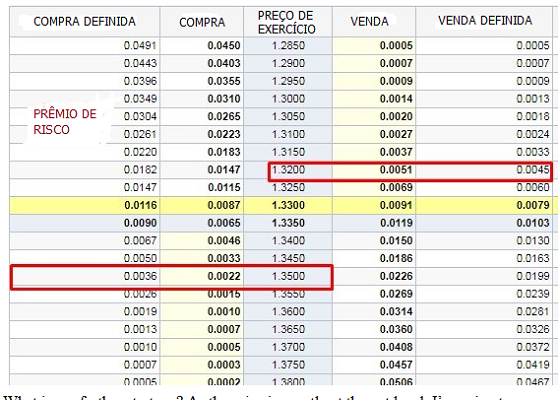The width and height of the screenshot is (559, 400).
Task: Click the VENDA DEFINIDA value 0.0045
Action: coord(533,170)
